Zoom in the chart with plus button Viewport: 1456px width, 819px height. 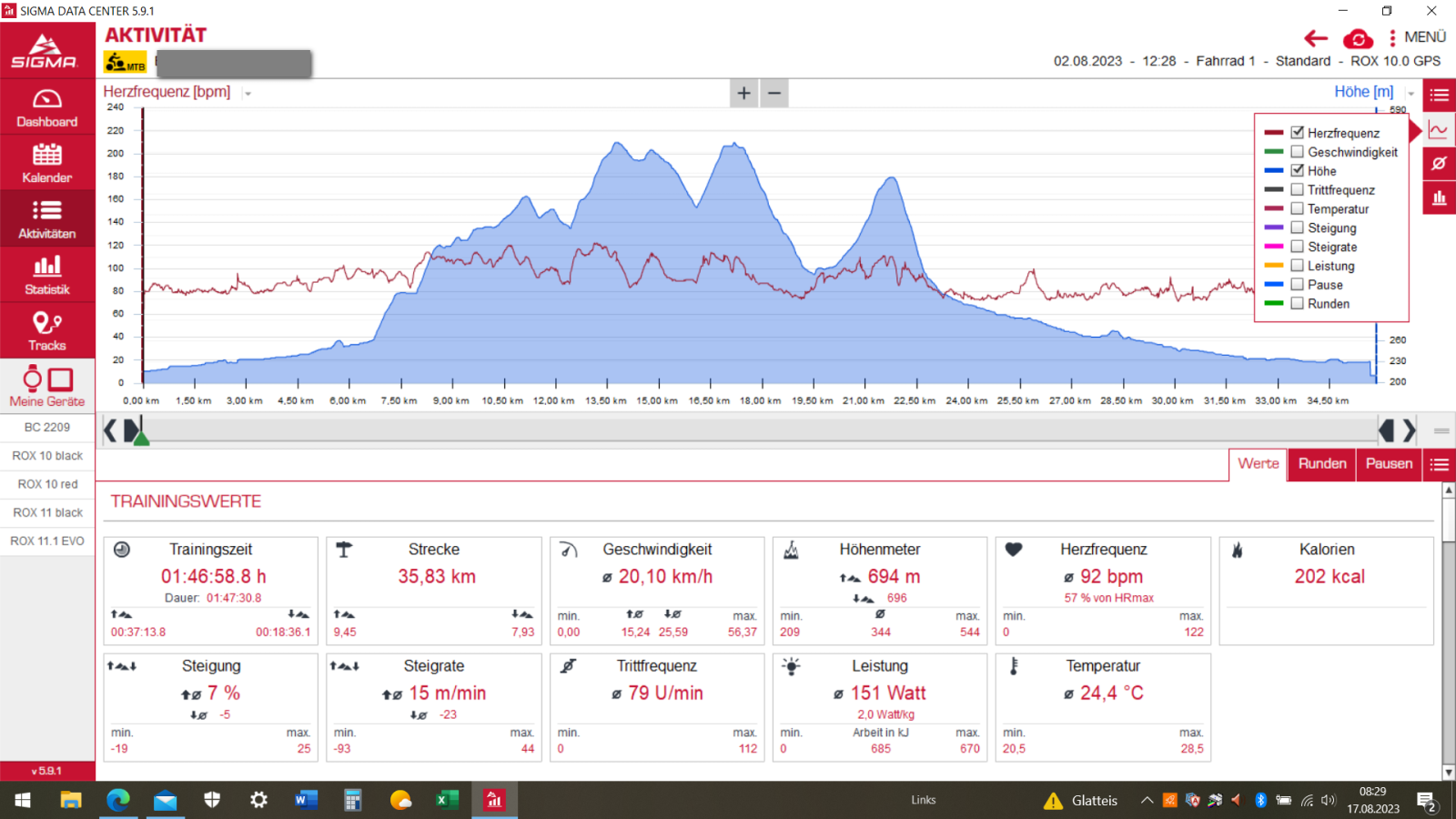(743, 93)
